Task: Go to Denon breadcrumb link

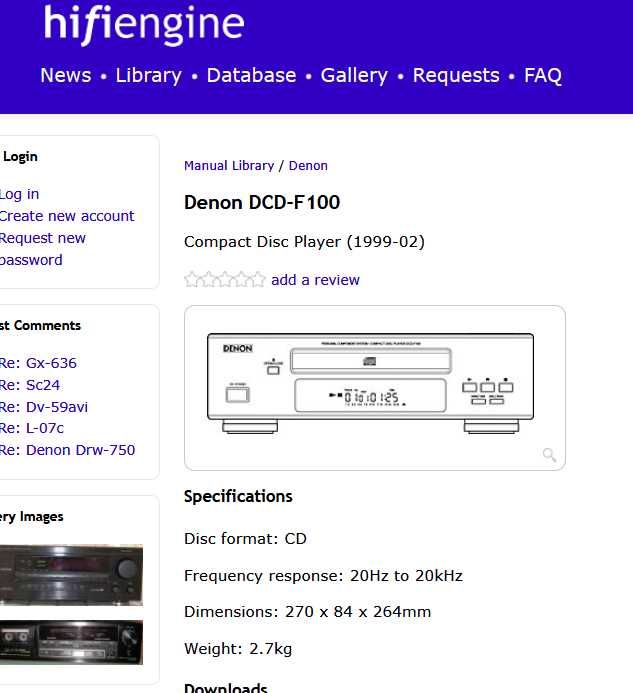Action: (x=308, y=166)
